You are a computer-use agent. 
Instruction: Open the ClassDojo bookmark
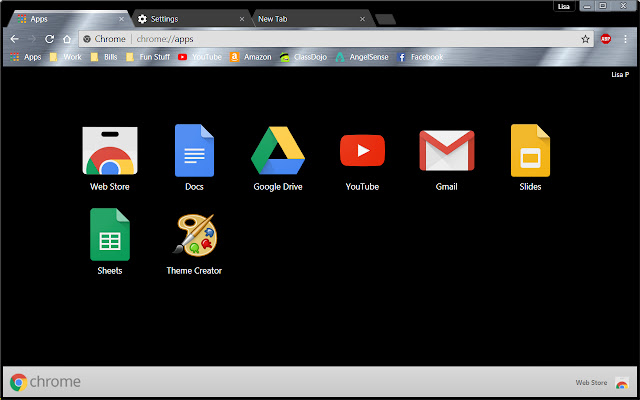click(x=303, y=57)
